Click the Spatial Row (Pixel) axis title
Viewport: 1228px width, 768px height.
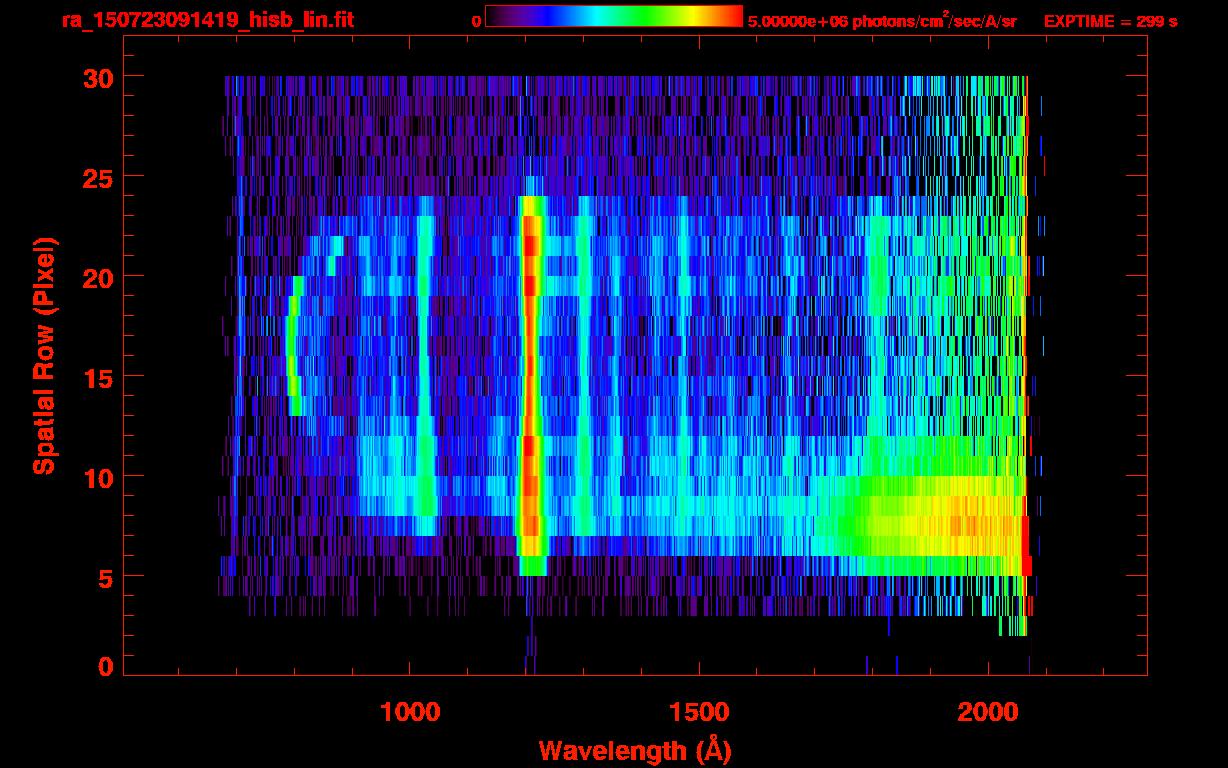coord(43,355)
